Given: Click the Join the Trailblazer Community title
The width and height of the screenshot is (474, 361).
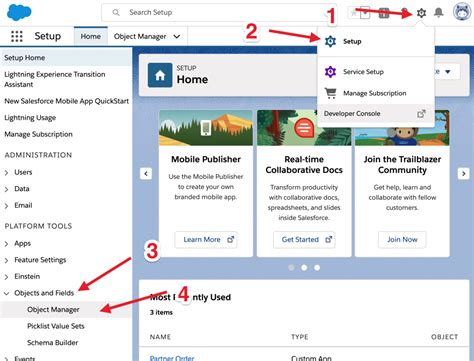Looking at the screenshot, I should [402, 165].
